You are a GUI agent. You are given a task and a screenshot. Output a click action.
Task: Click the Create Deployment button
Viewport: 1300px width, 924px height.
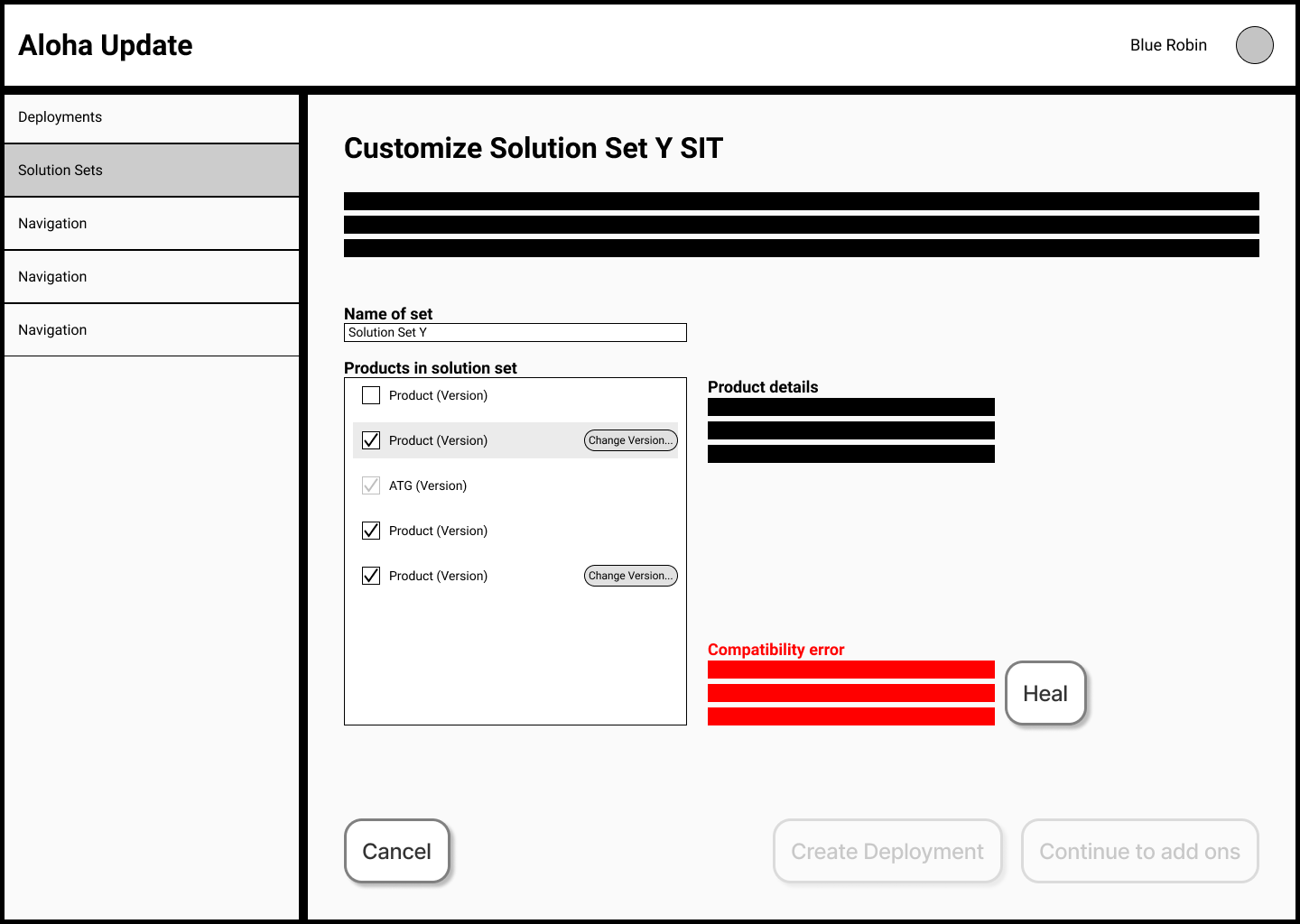pyautogui.click(x=887, y=851)
